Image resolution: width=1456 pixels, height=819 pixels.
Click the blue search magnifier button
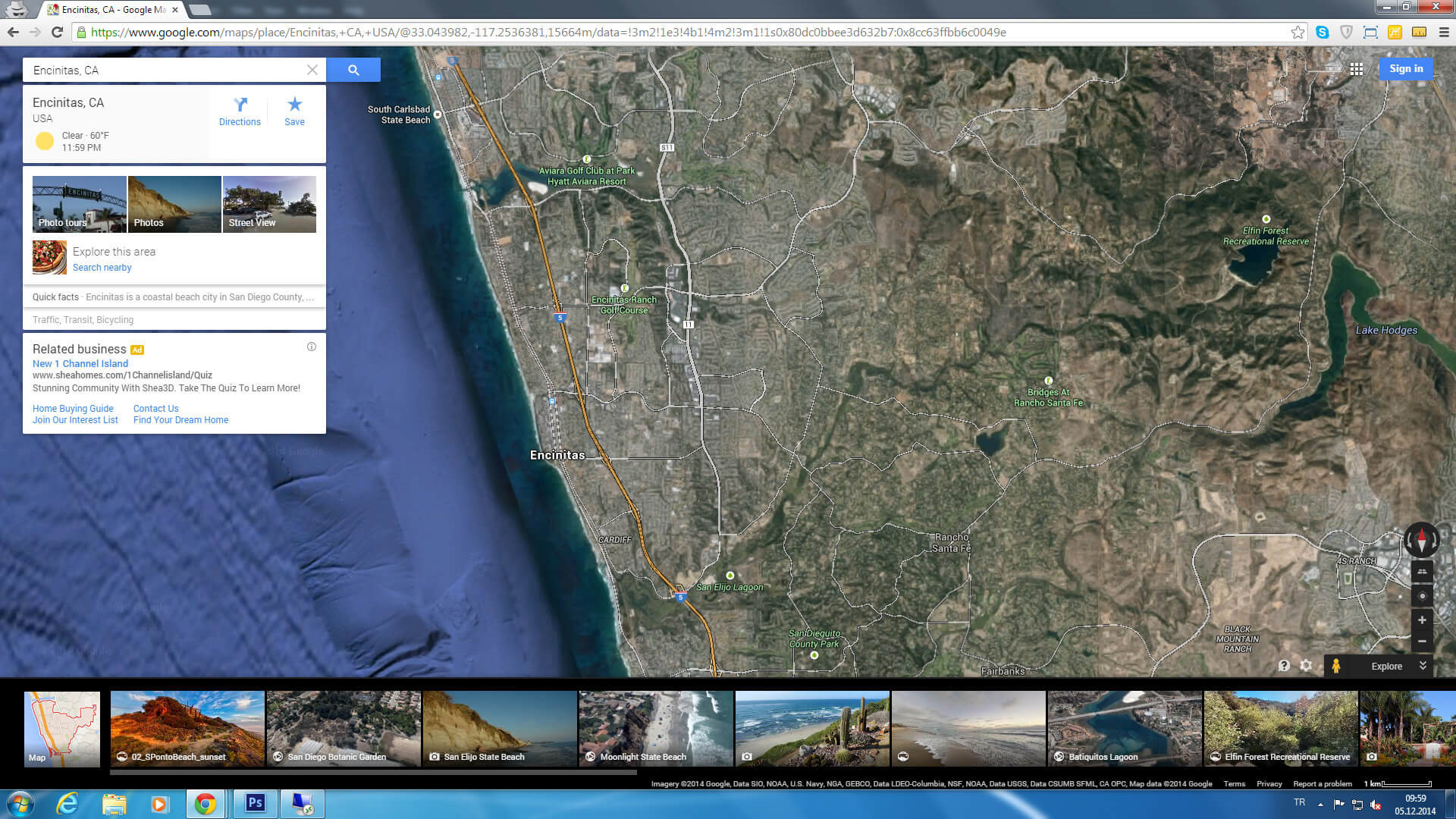tap(353, 70)
